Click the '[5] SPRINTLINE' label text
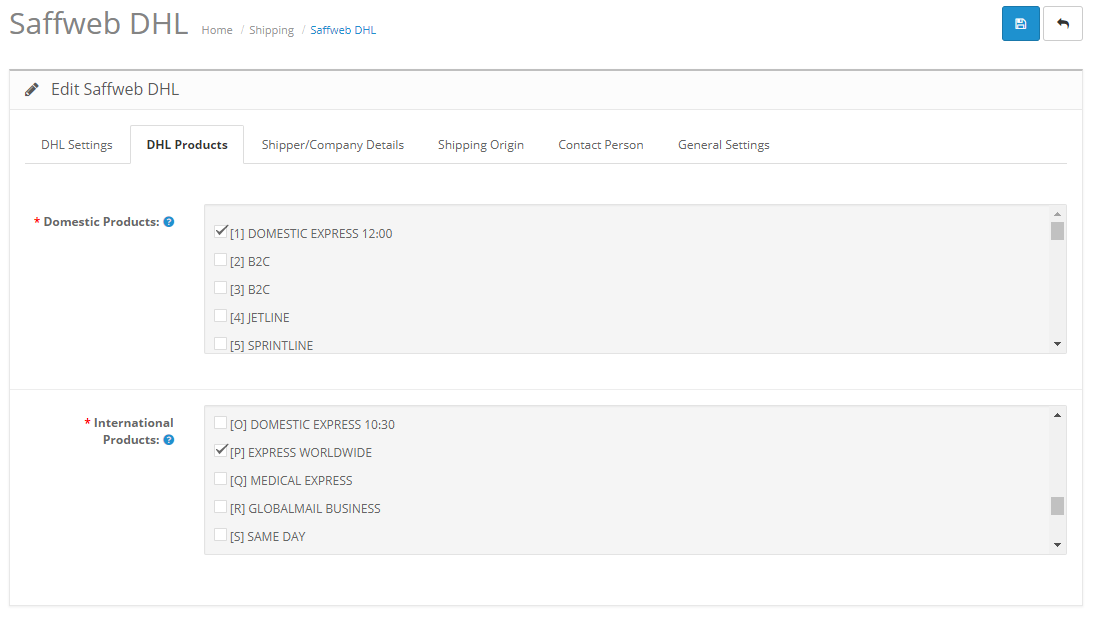The height and width of the screenshot is (624, 1096). 271,345
